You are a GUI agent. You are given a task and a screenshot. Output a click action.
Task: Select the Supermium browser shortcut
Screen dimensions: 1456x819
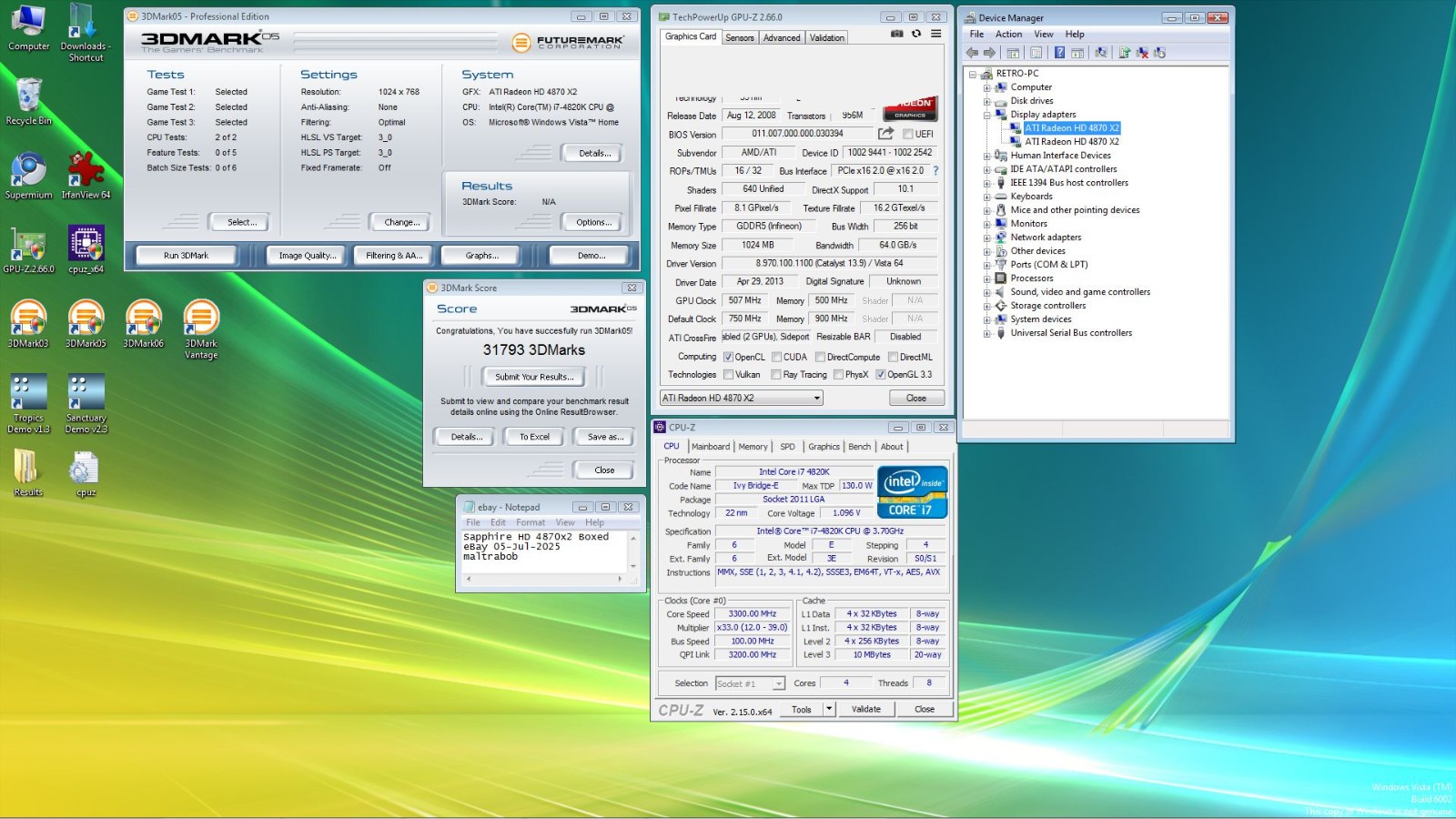tap(29, 176)
